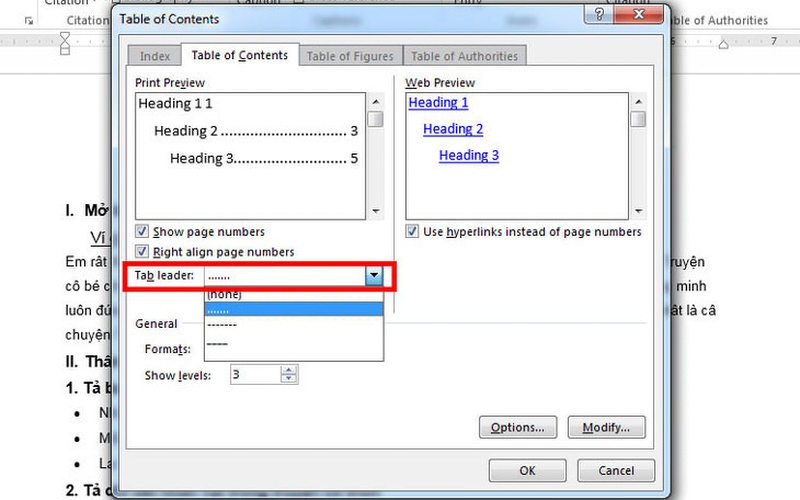Click Print Preview scrollbar thumb
The image size is (800, 500).
click(x=376, y=119)
